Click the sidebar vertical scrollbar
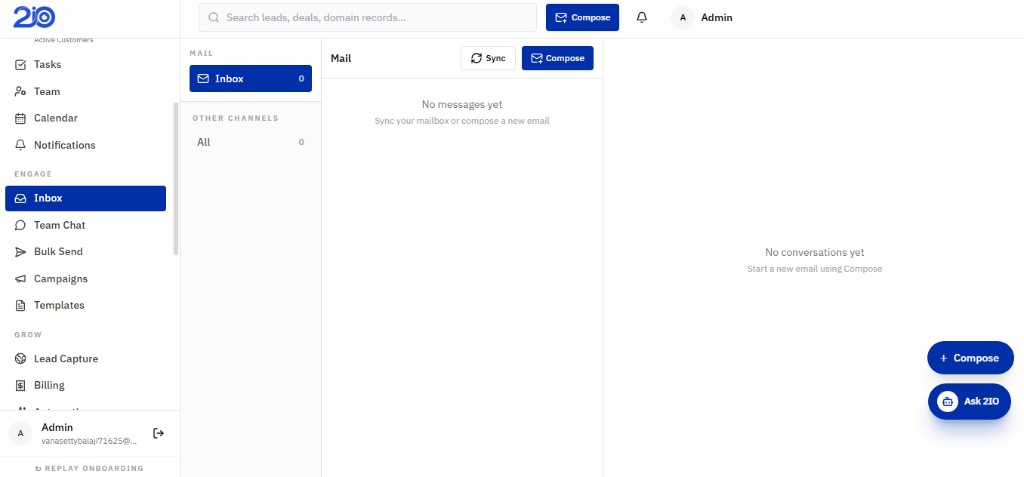Screen dimensions: 1024x477 176,178
